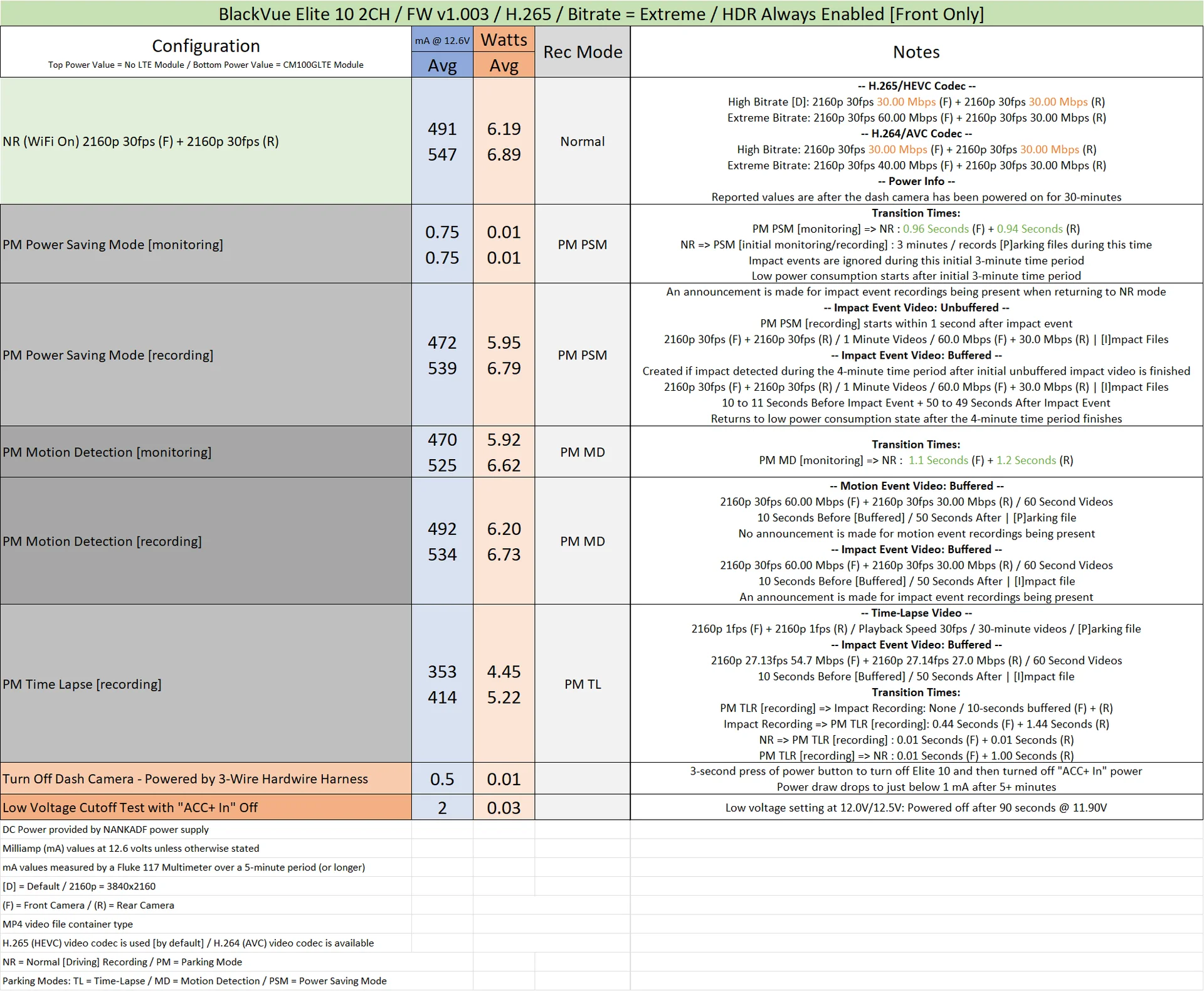This screenshot has height=991, width=1204.
Task: Click the "Low voltage setting at 12.0V/12.5V" note
Action: point(916,808)
